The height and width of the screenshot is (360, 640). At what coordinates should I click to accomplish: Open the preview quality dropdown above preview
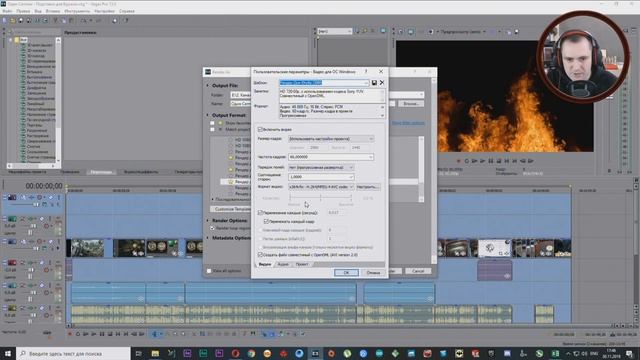(x=463, y=31)
